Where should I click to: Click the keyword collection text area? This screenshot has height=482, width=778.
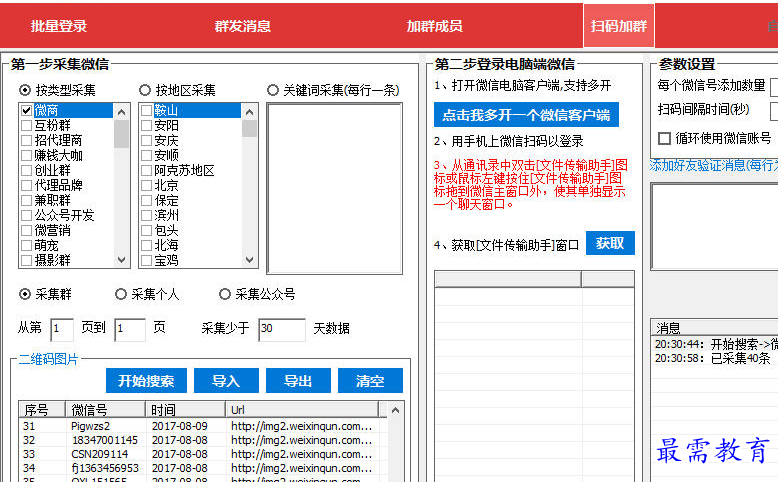click(x=334, y=188)
